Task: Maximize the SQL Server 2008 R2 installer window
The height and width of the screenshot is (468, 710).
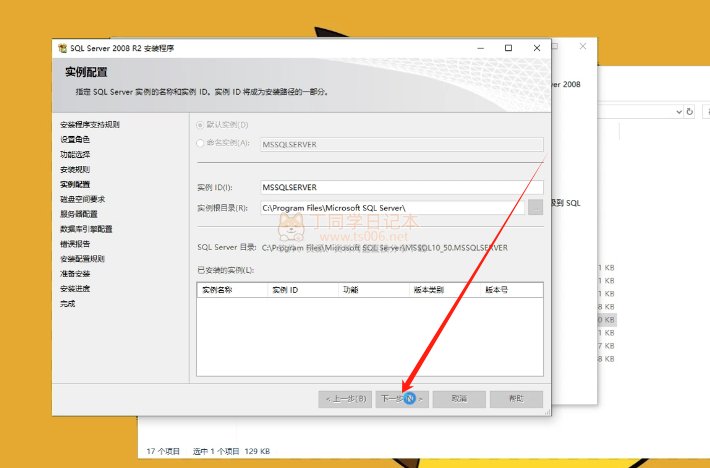Action: (509, 48)
